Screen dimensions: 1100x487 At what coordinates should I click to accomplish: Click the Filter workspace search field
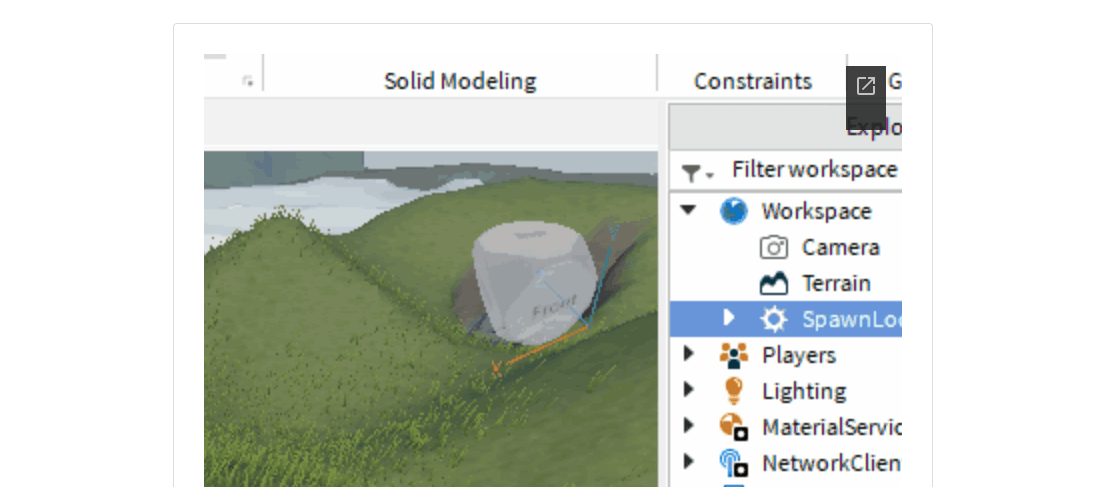tap(814, 170)
